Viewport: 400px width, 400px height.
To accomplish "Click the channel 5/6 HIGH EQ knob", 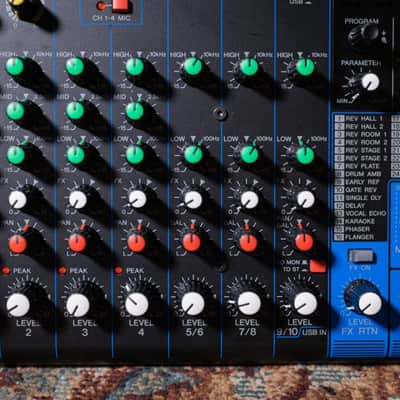I will pyautogui.click(x=193, y=66).
